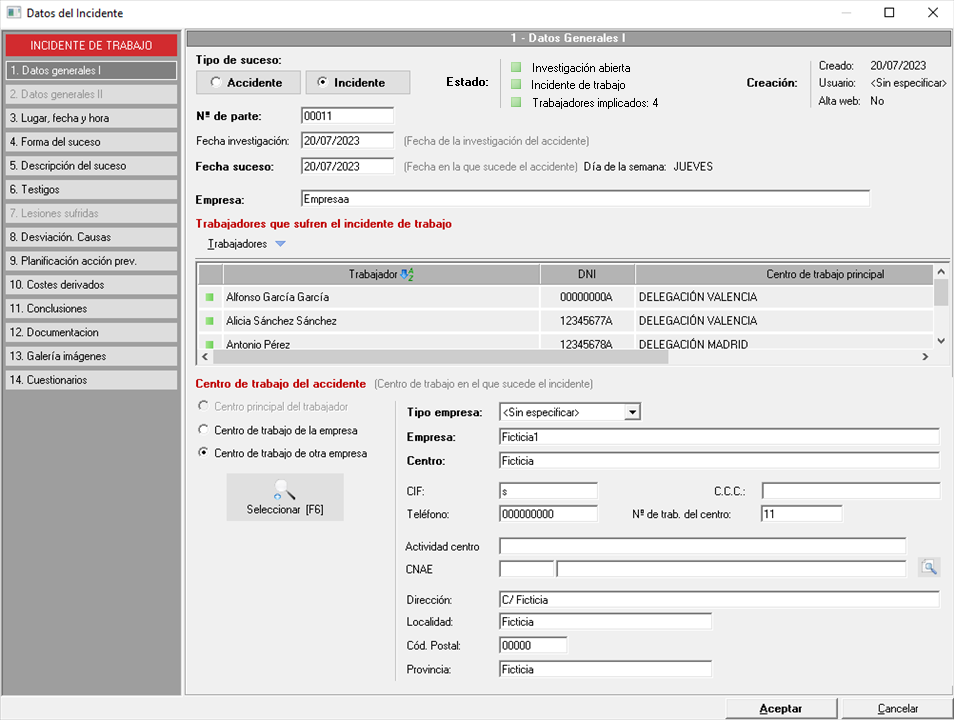Open section 3. Lugar, fecha y hora

tap(91, 118)
